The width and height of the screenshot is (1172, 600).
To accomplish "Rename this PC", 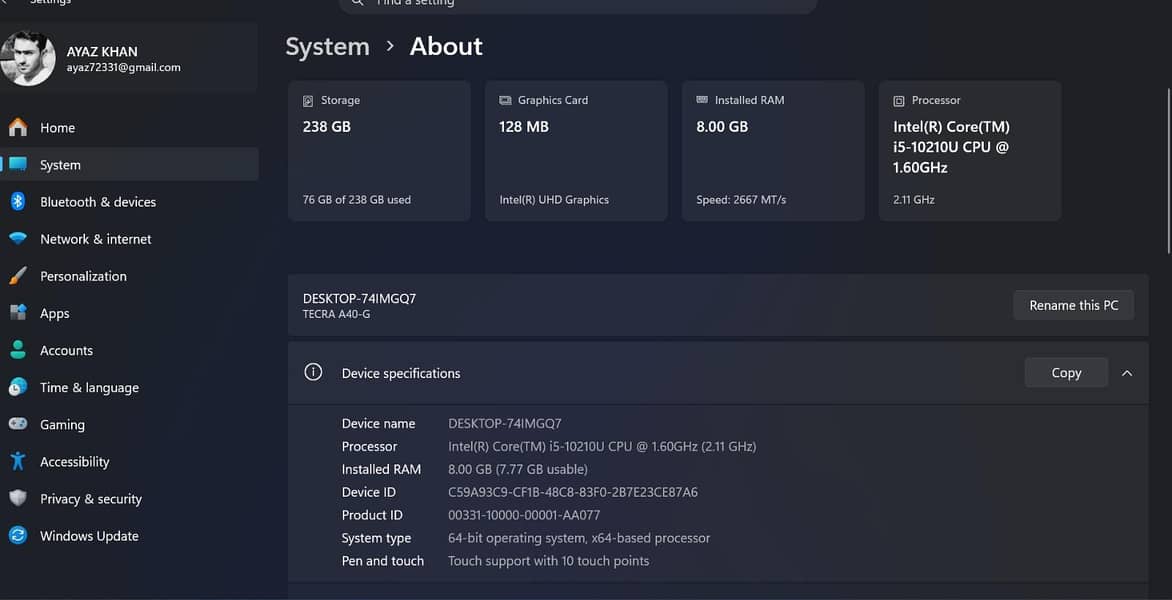I will click(x=1073, y=305).
